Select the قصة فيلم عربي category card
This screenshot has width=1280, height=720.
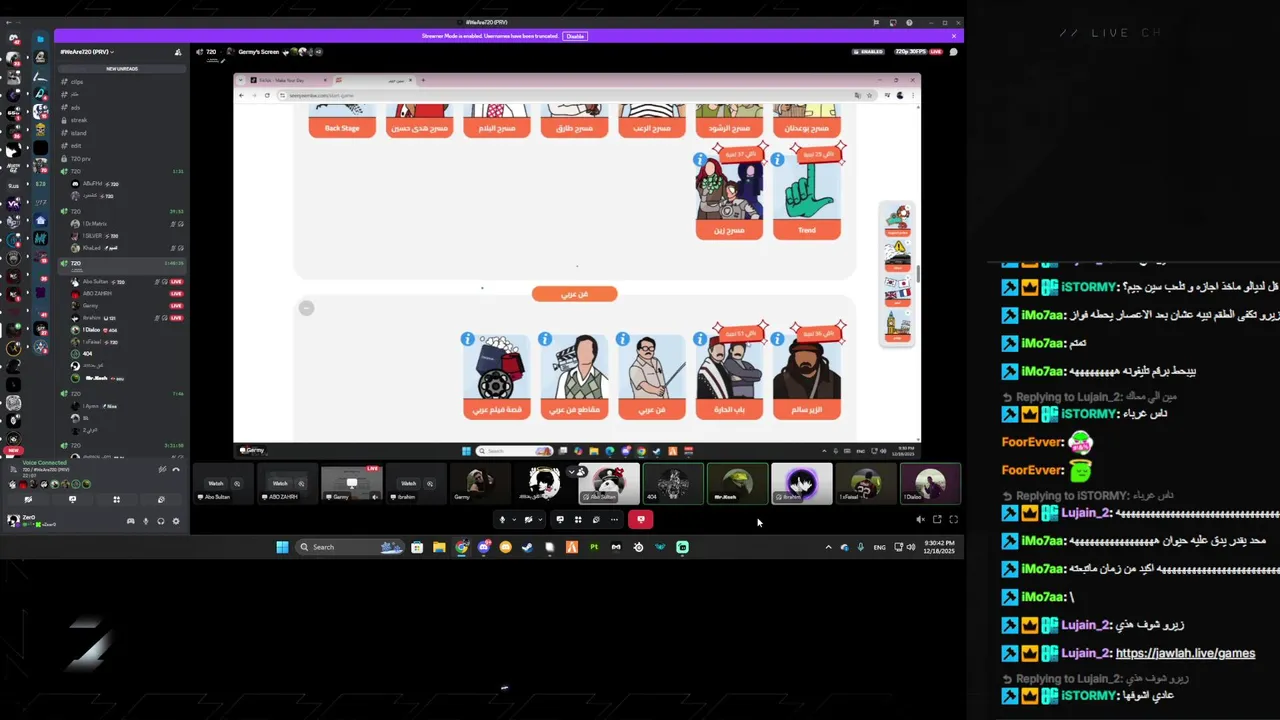[496, 375]
